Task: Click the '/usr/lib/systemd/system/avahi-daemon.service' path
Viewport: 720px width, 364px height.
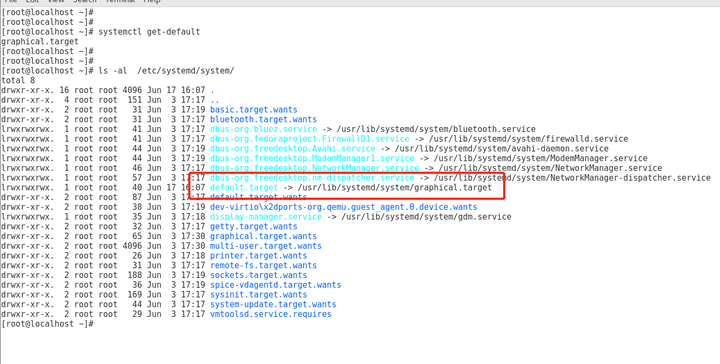Action: [501, 149]
